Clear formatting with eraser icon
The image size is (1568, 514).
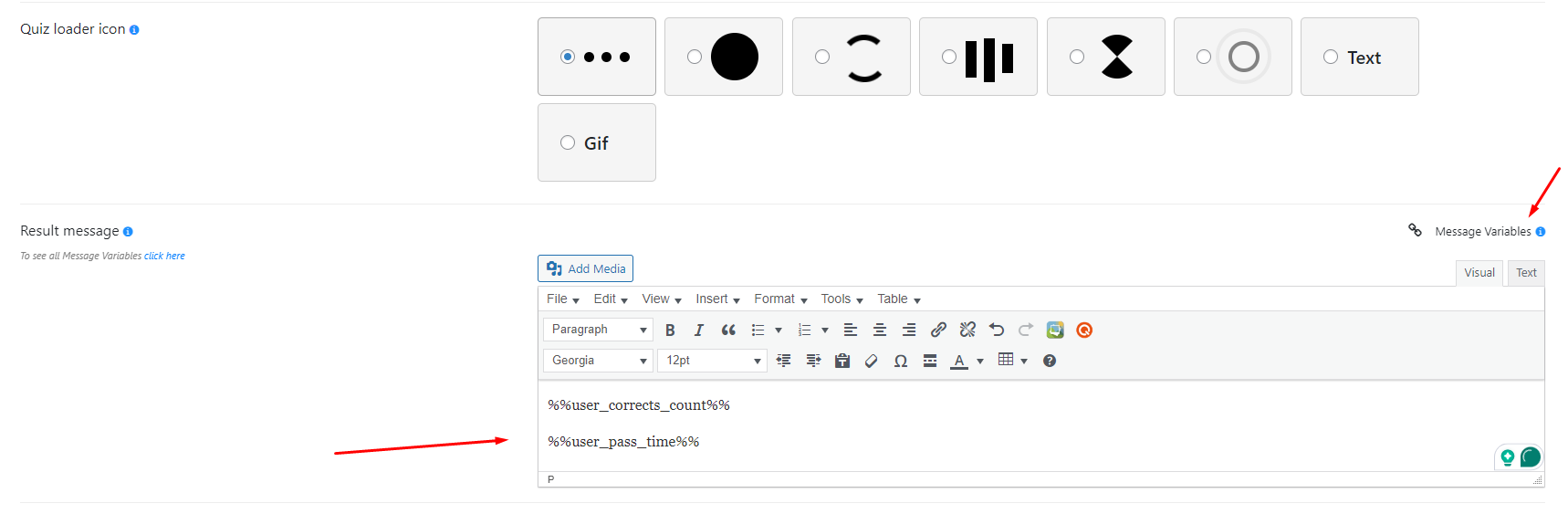pos(872,361)
